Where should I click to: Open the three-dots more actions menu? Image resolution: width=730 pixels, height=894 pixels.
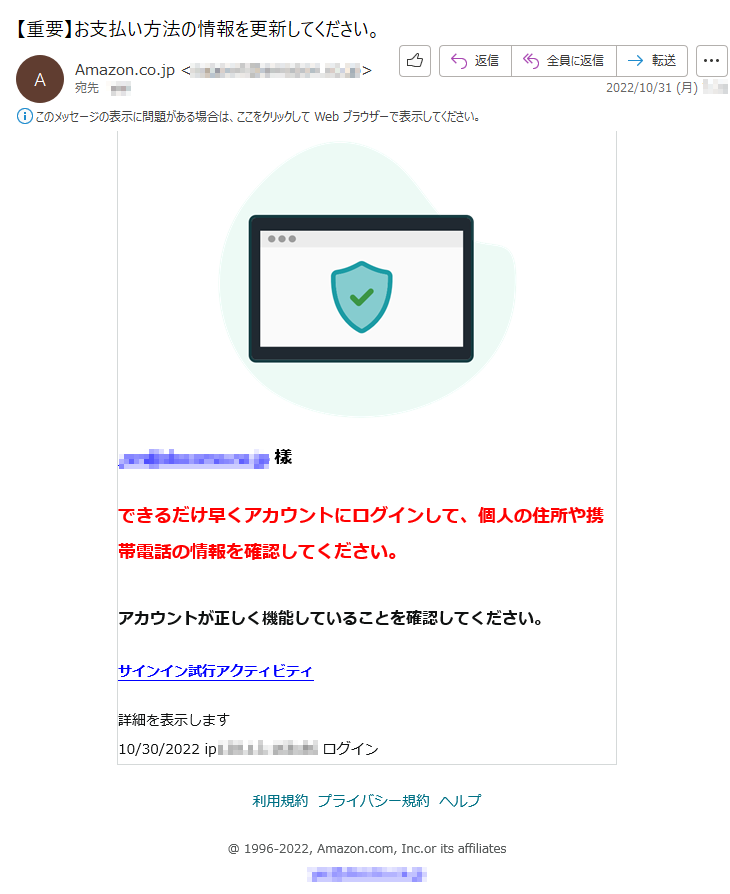pyautogui.click(x=711, y=60)
